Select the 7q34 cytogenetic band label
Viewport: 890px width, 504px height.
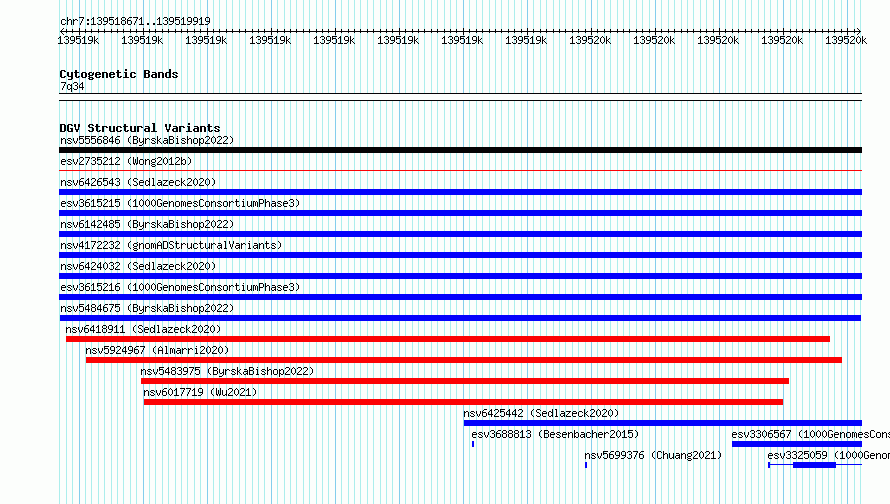click(72, 86)
